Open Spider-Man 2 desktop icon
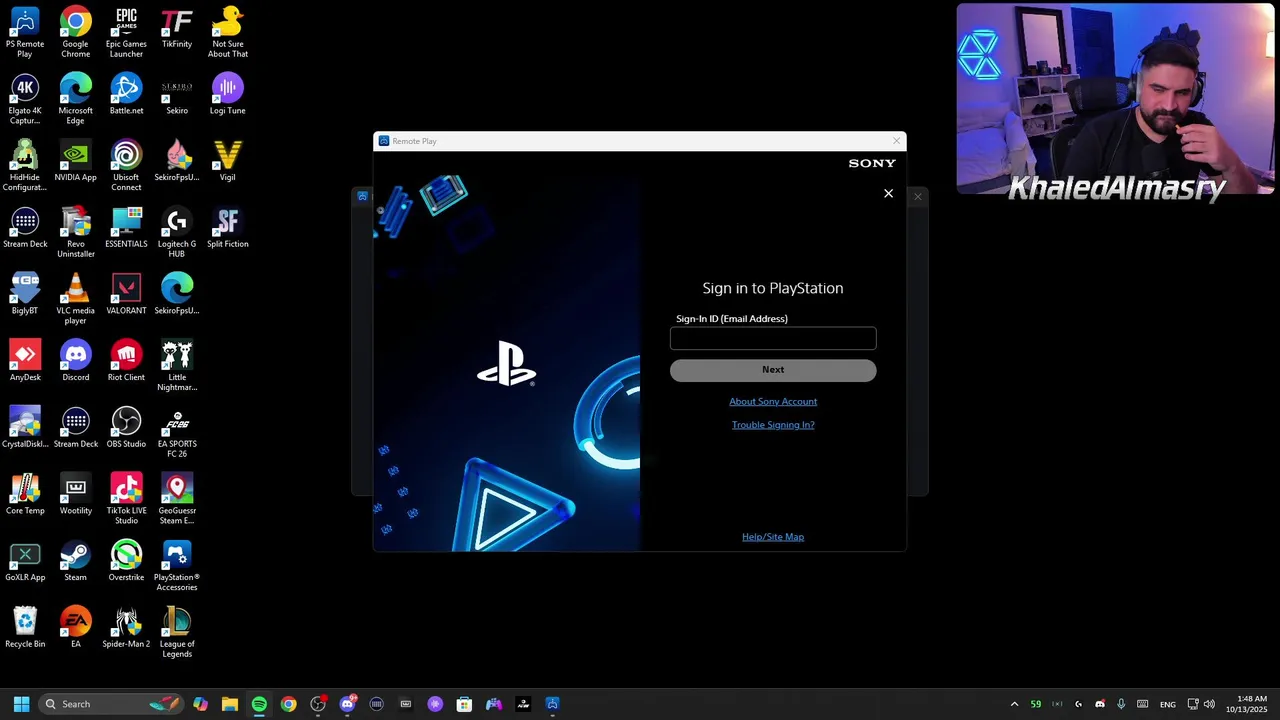The width and height of the screenshot is (1280, 720). tap(126, 628)
